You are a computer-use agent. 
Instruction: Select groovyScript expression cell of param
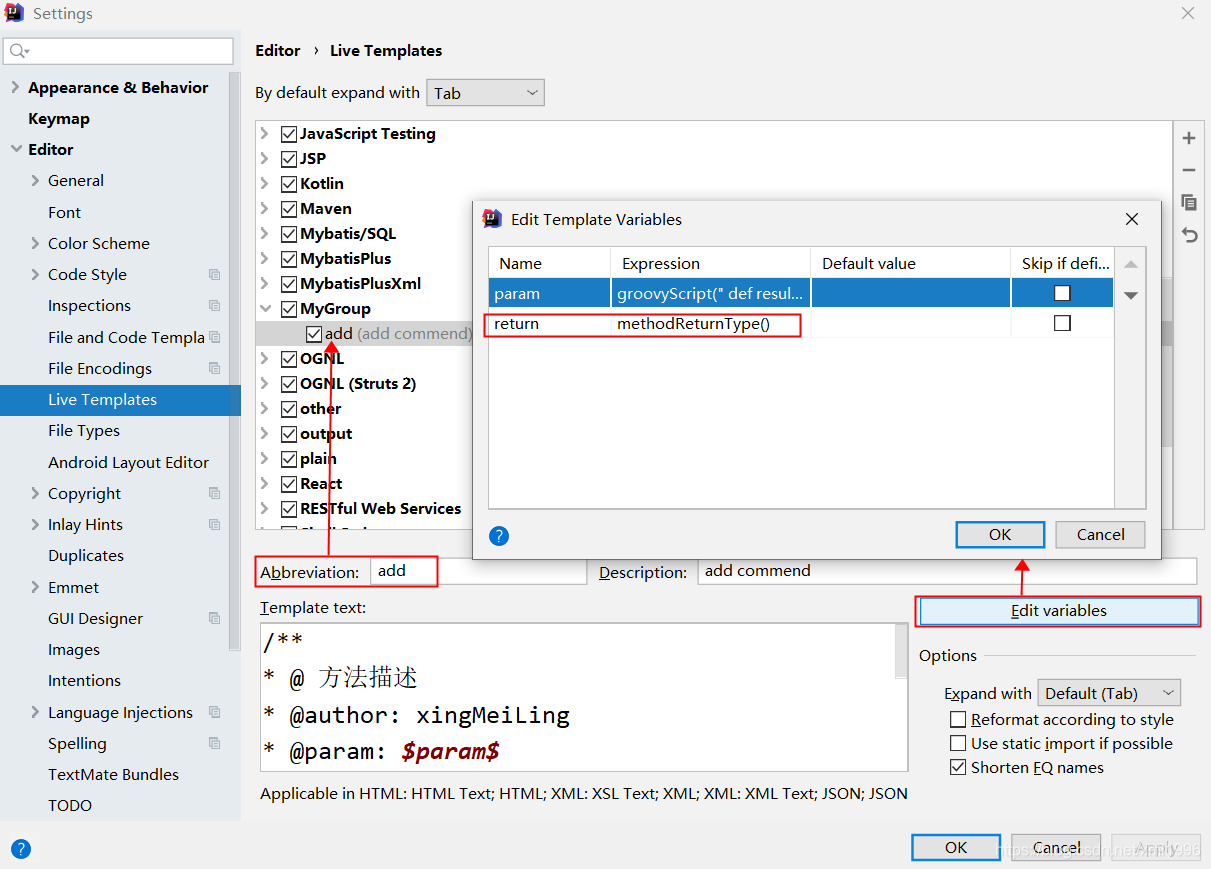pyautogui.click(x=710, y=293)
